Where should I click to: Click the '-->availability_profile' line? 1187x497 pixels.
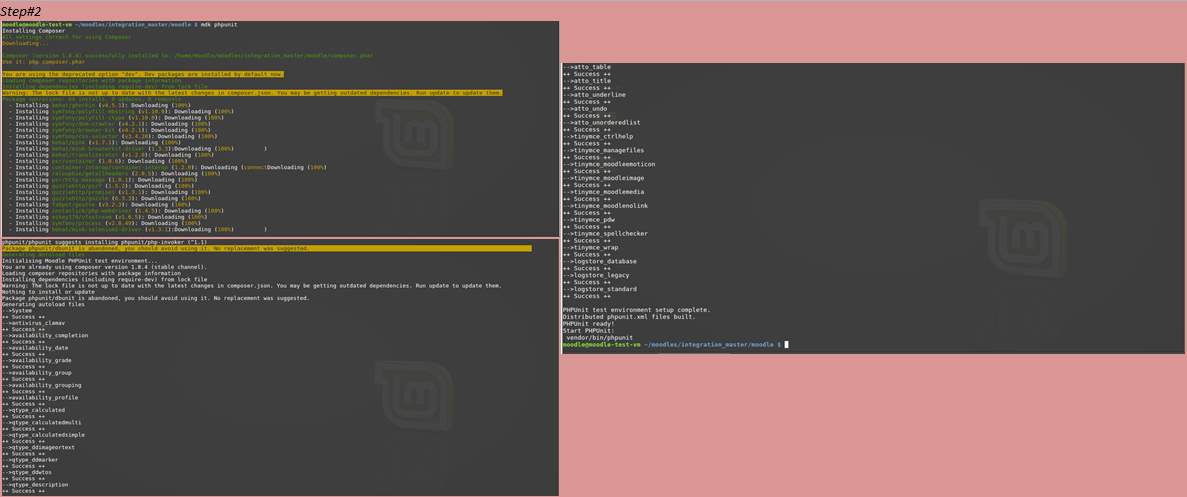coord(40,397)
